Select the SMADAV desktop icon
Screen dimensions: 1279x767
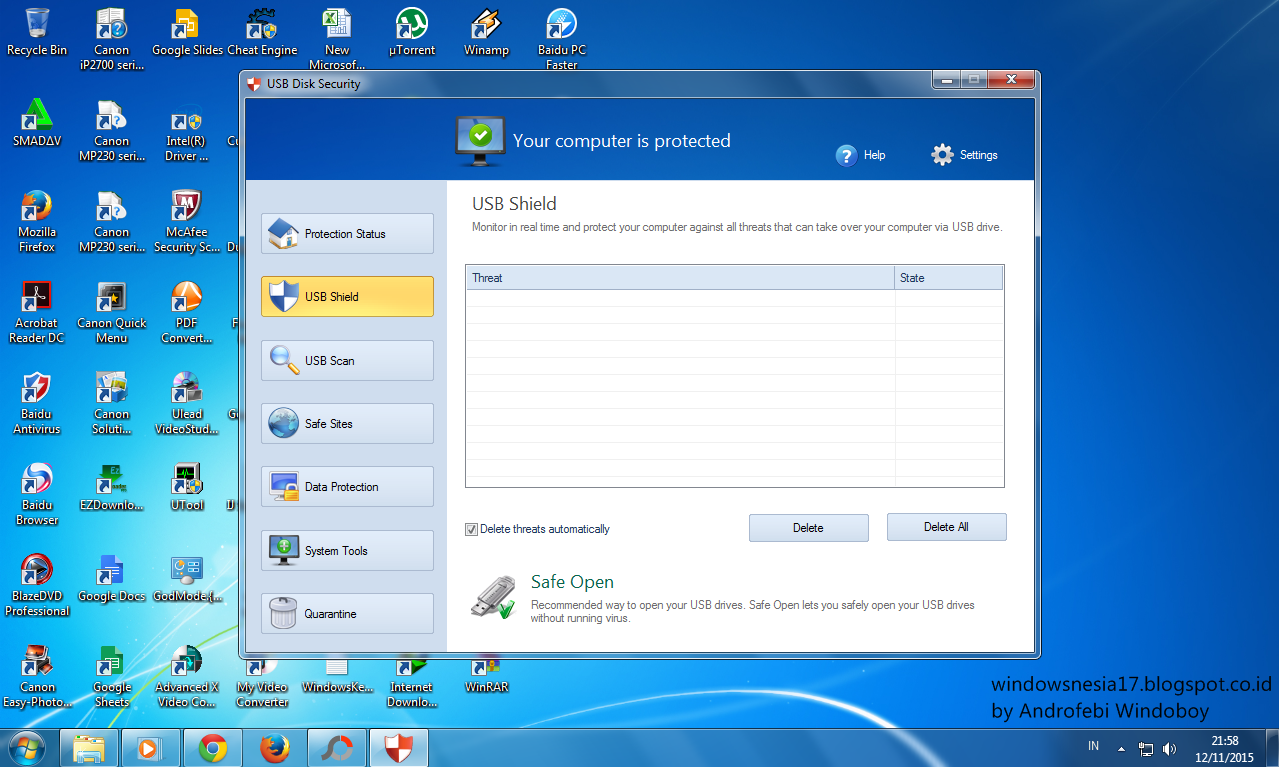[x=37, y=123]
